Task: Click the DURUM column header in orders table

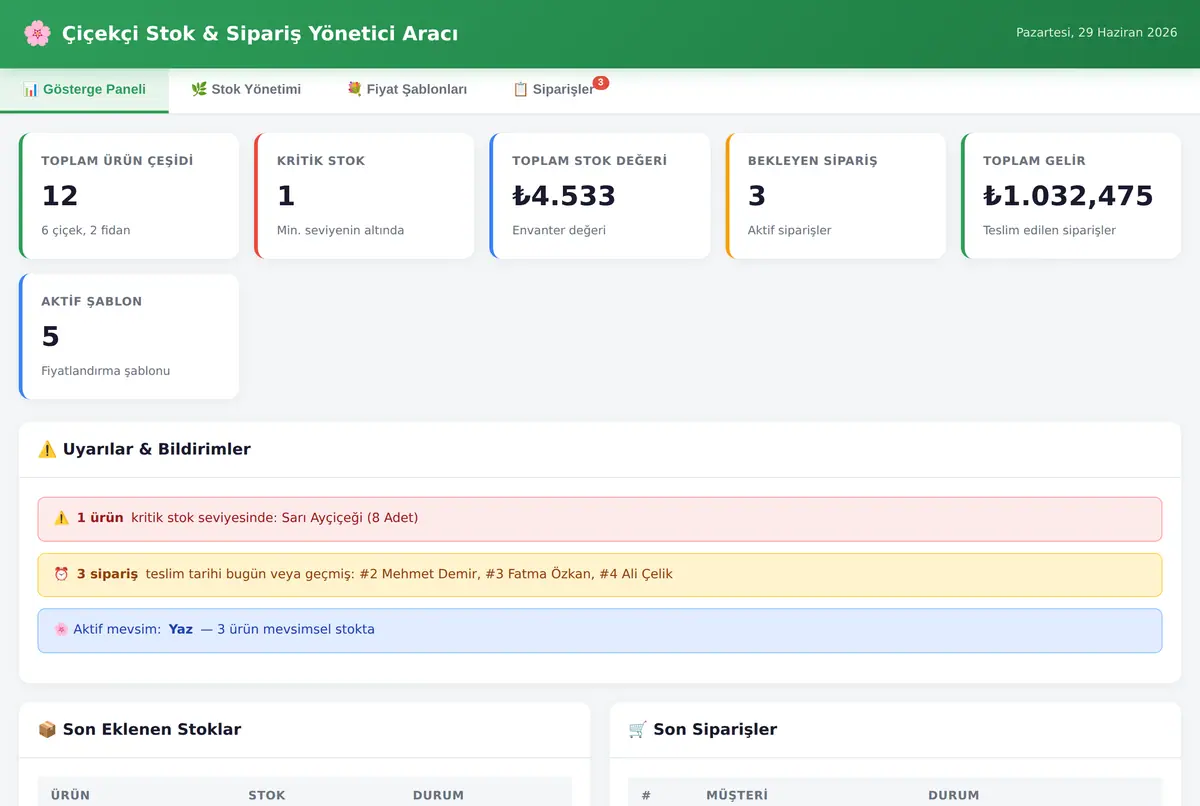Action: pos(954,795)
